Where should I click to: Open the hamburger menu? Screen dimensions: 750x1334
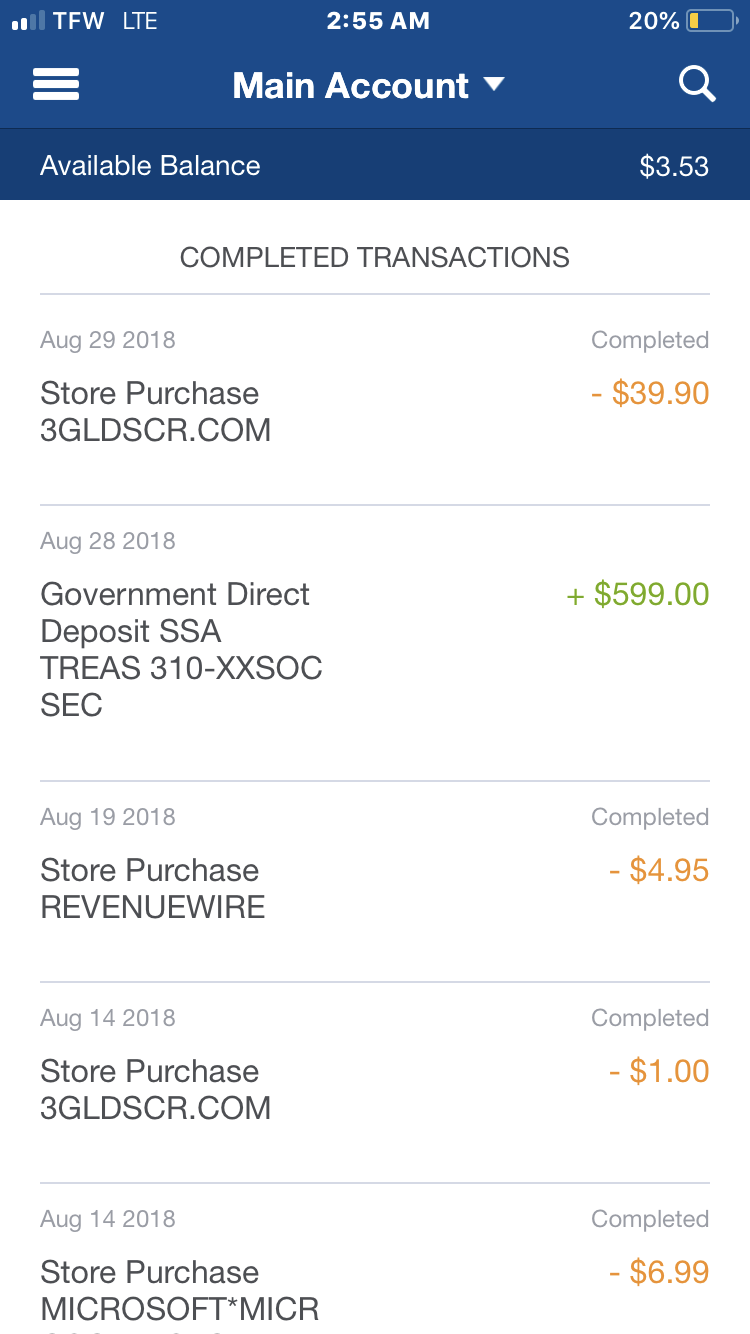(56, 85)
